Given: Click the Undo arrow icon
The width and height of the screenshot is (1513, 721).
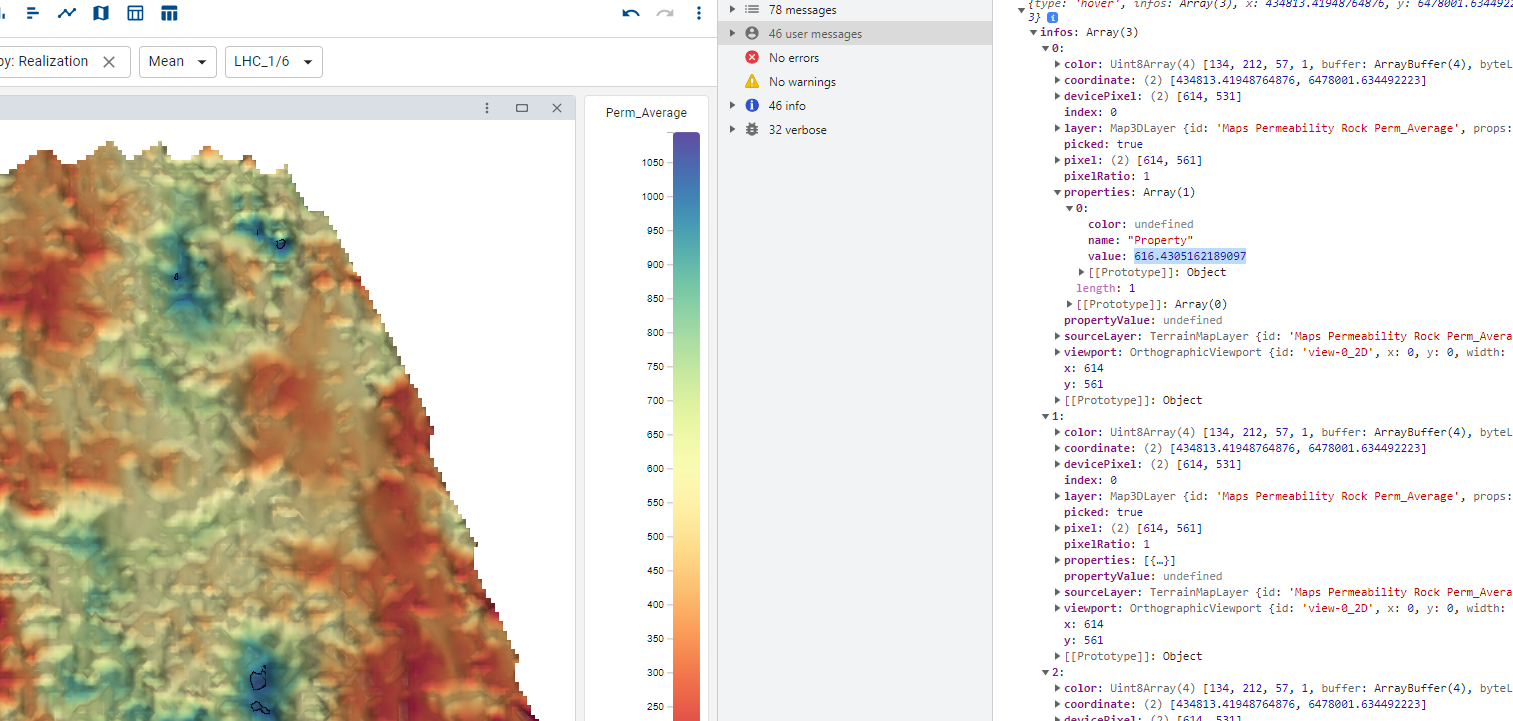Looking at the screenshot, I should tap(630, 13).
